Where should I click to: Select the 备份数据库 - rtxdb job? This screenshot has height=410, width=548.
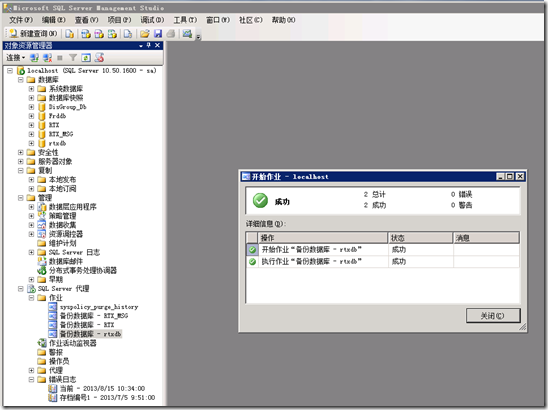pyautogui.click(x=90, y=334)
